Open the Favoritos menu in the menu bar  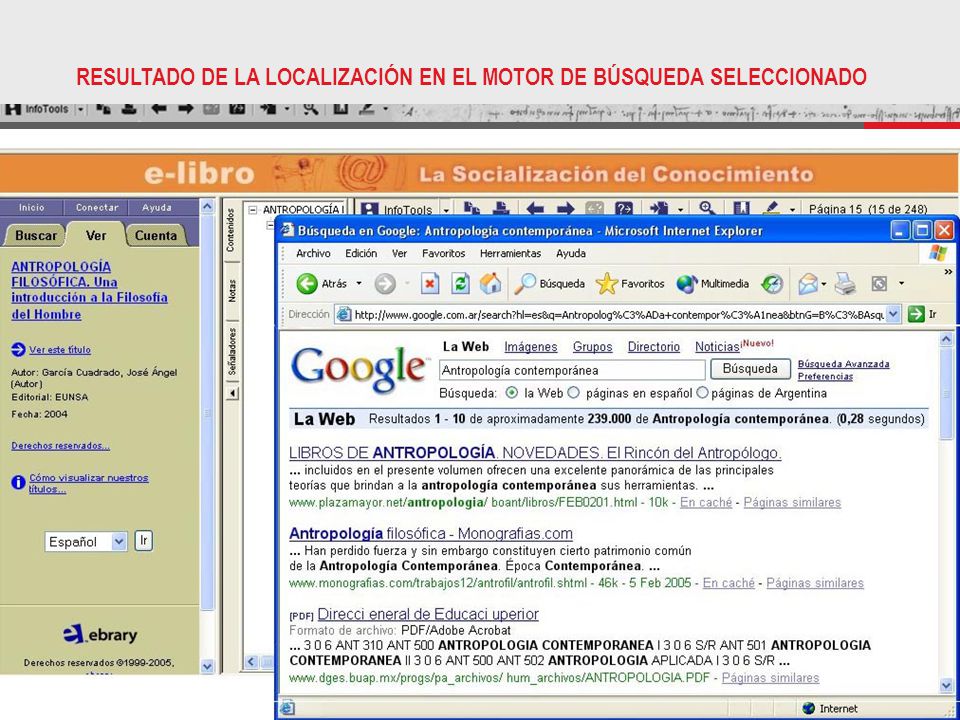coord(443,253)
